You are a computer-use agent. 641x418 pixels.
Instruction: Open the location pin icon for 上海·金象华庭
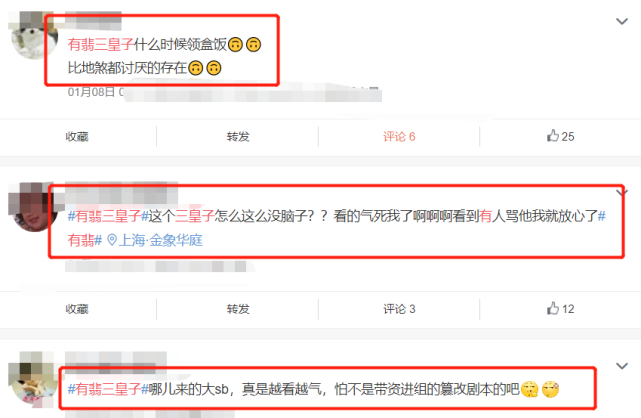pyautogui.click(x=112, y=240)
